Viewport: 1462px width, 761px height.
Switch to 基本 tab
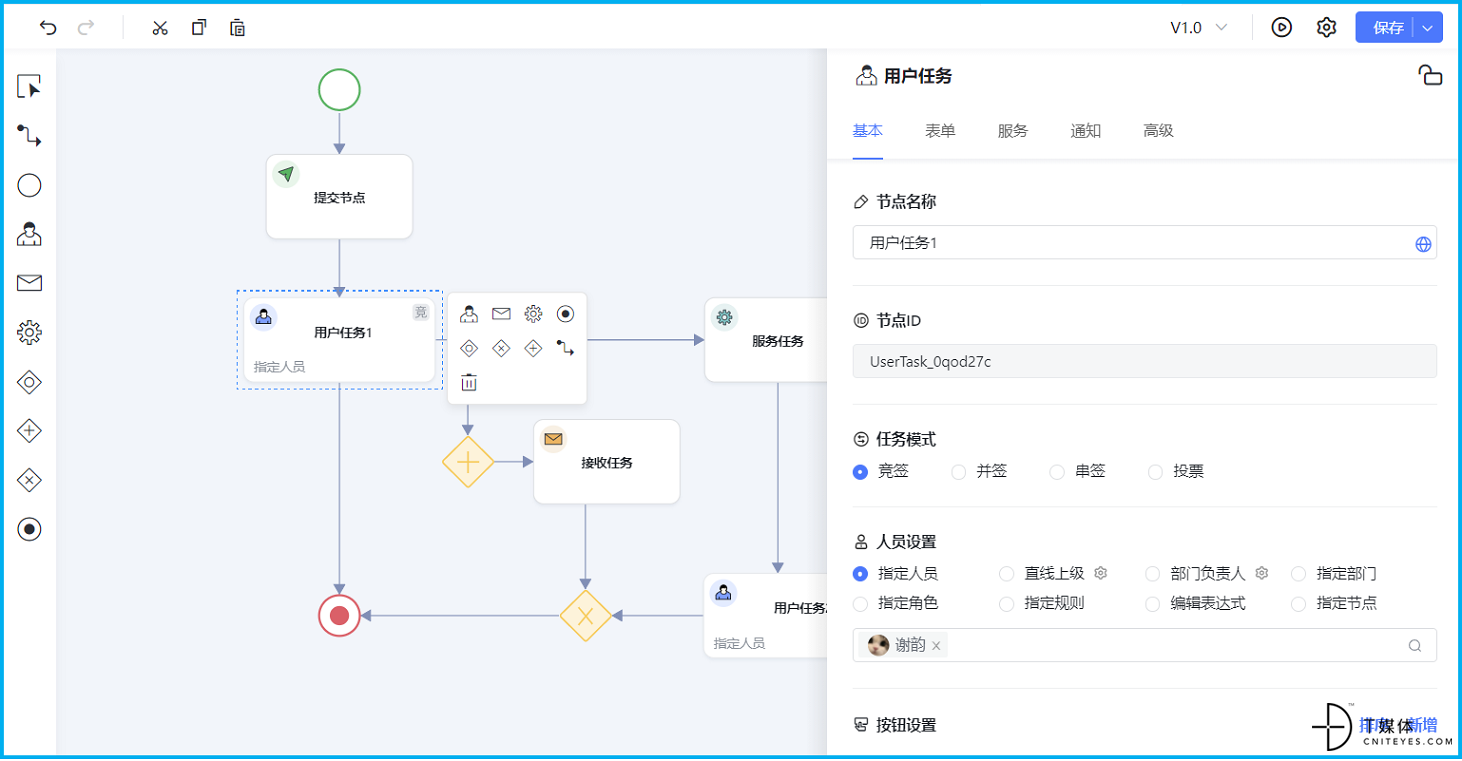(867, 130)
